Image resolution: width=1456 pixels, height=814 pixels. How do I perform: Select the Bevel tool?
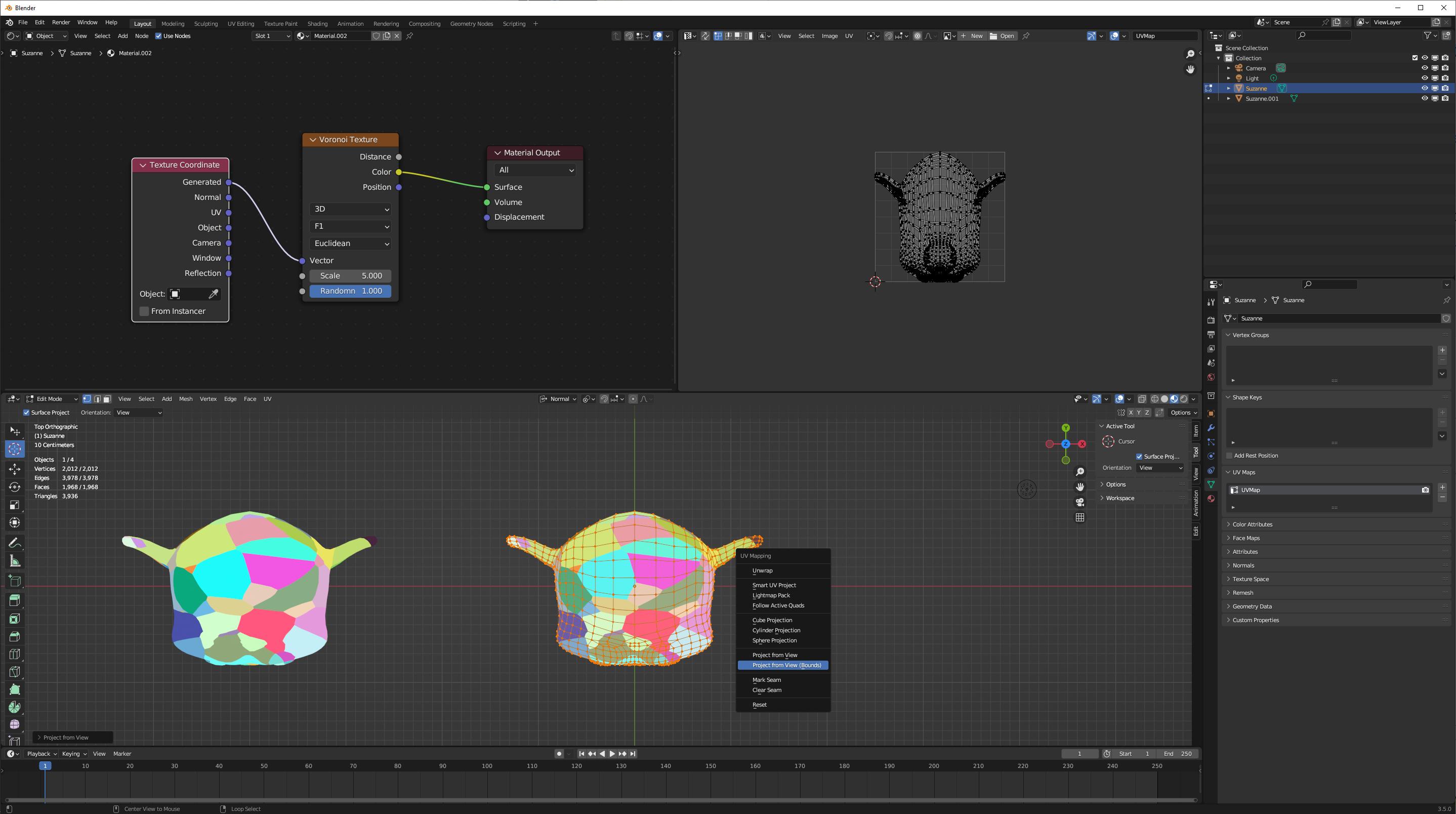(15, 636)
